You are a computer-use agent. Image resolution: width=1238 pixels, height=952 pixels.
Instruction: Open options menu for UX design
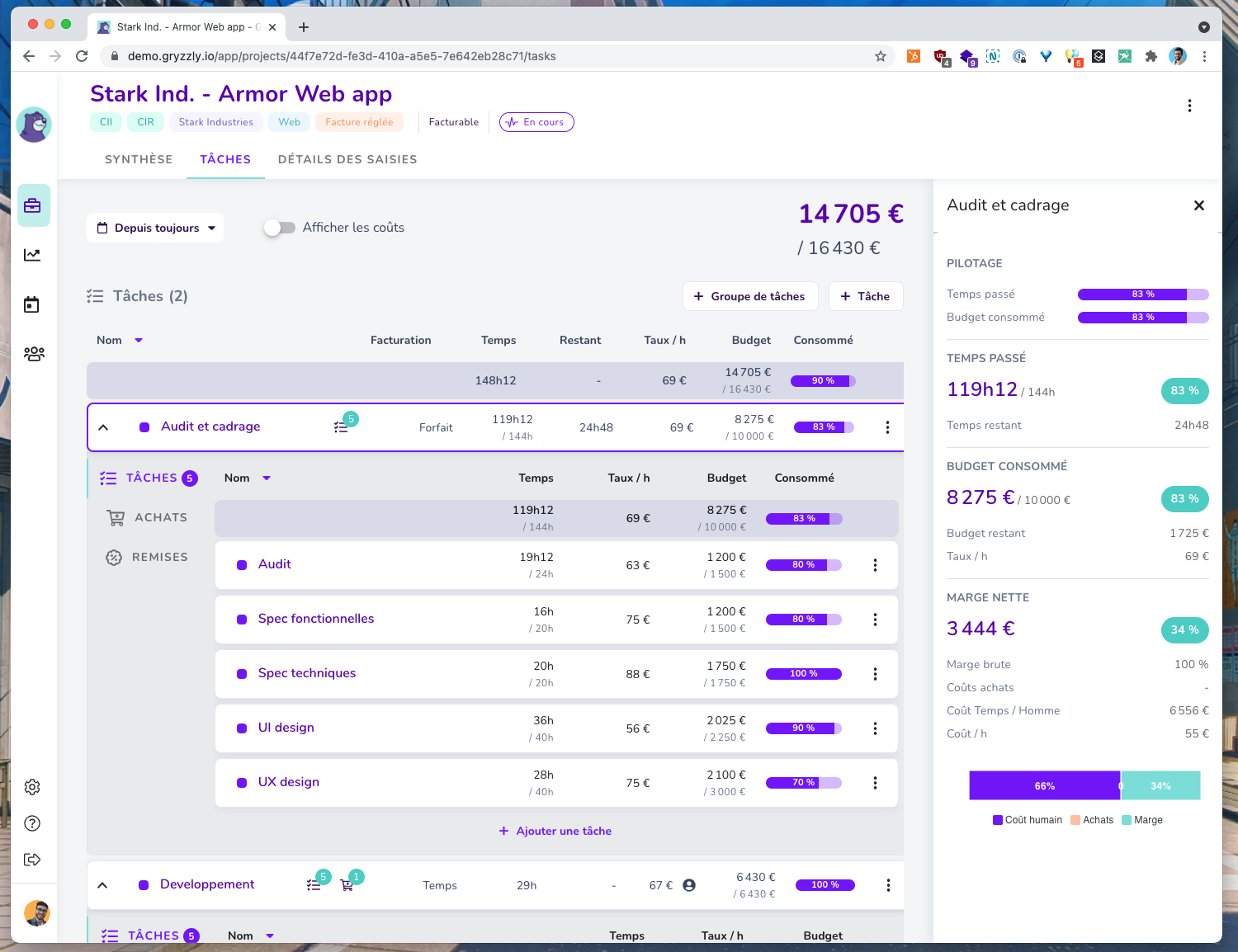pos(875,783)
